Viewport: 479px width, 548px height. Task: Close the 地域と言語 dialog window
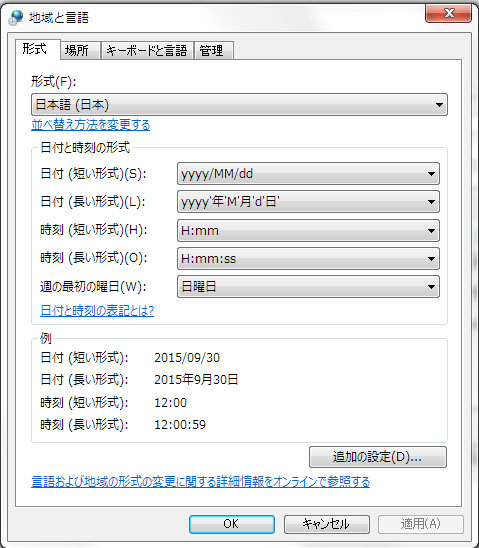[x=448, y=13]
